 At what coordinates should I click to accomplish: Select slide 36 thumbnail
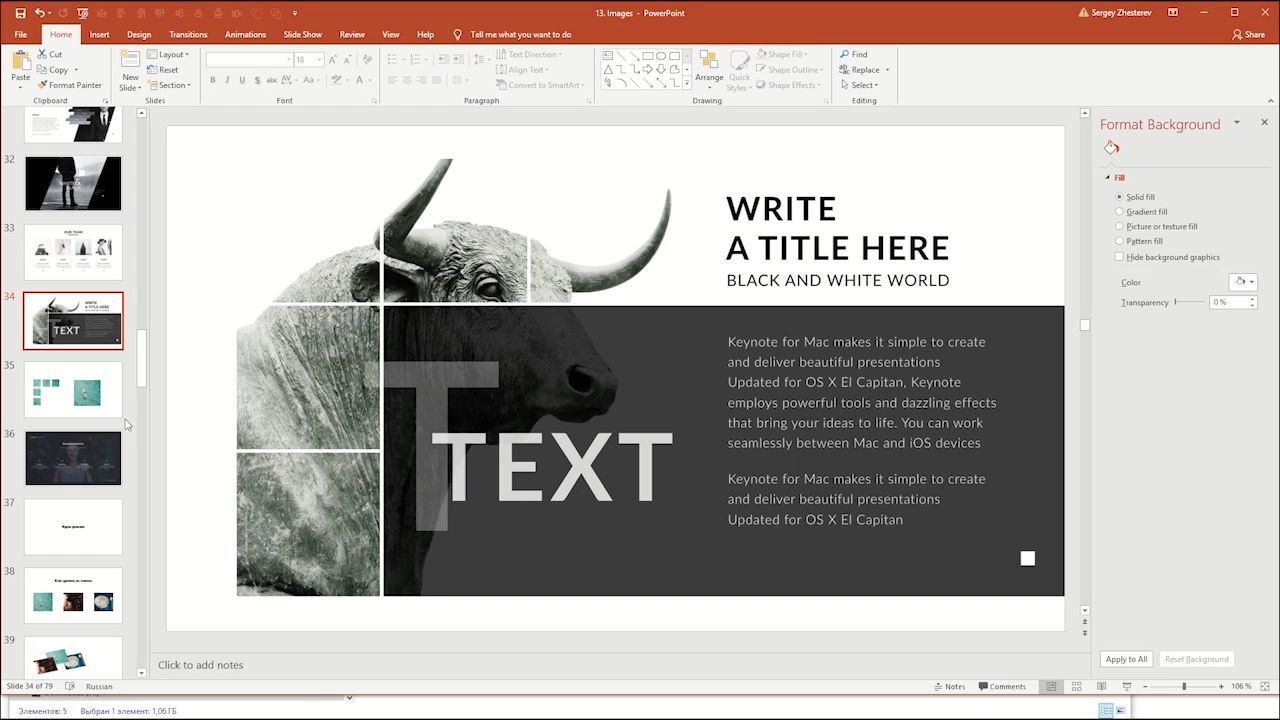73,458
